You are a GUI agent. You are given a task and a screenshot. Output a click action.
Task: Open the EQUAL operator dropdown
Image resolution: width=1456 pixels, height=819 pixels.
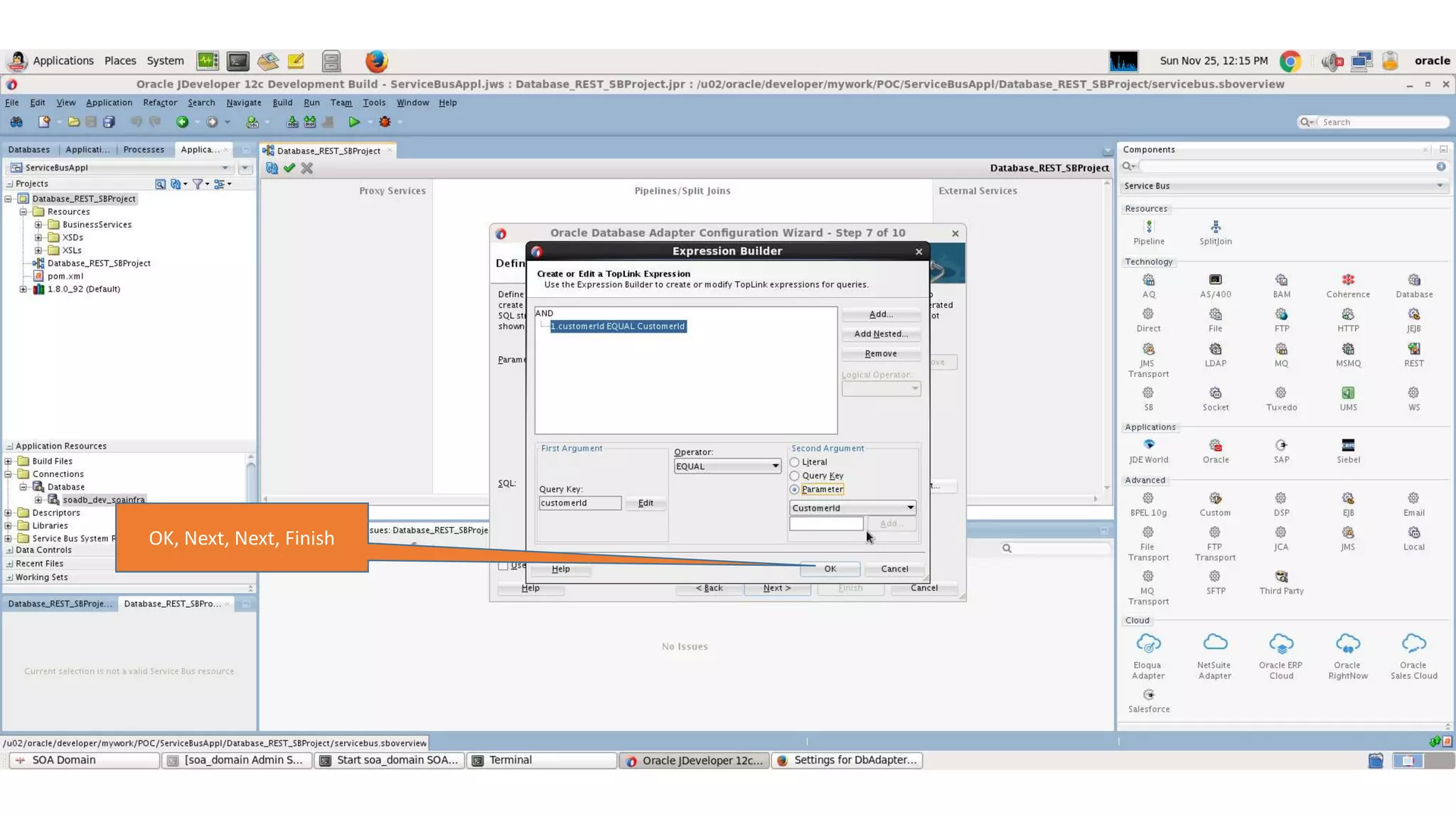tap(775, 466)
